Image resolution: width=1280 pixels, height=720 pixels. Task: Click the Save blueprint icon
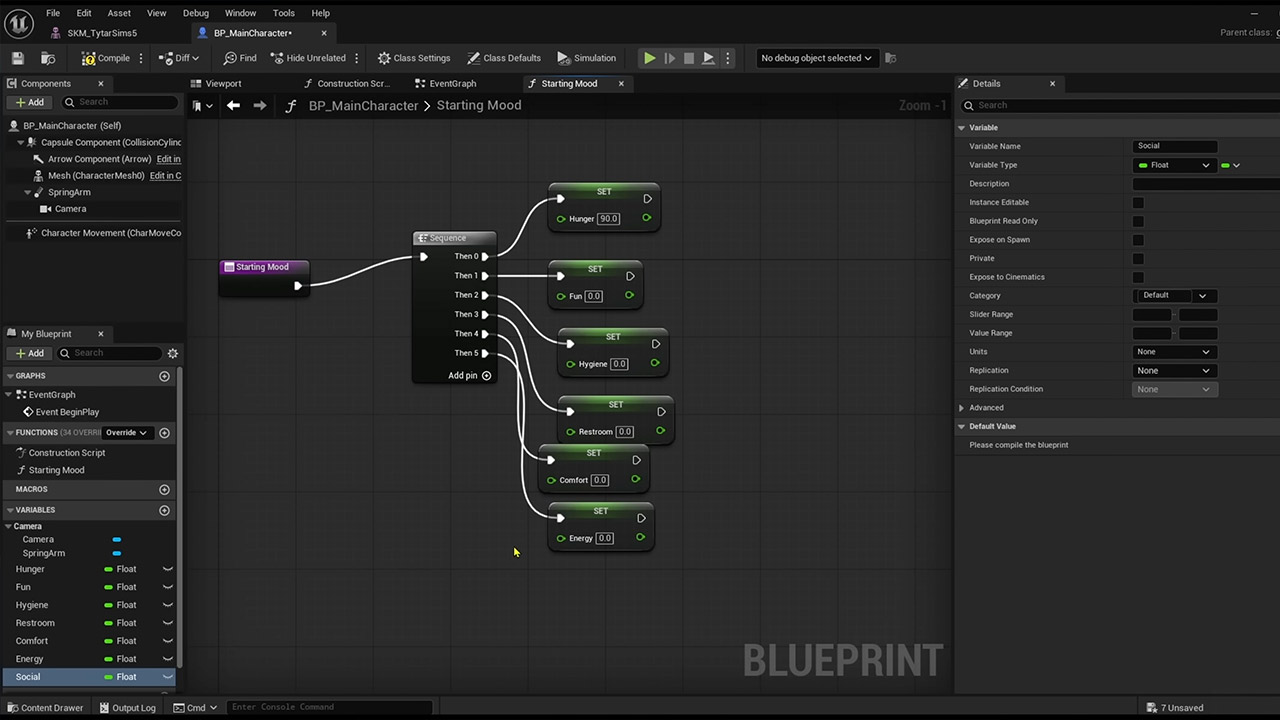[x=18, y=58]
